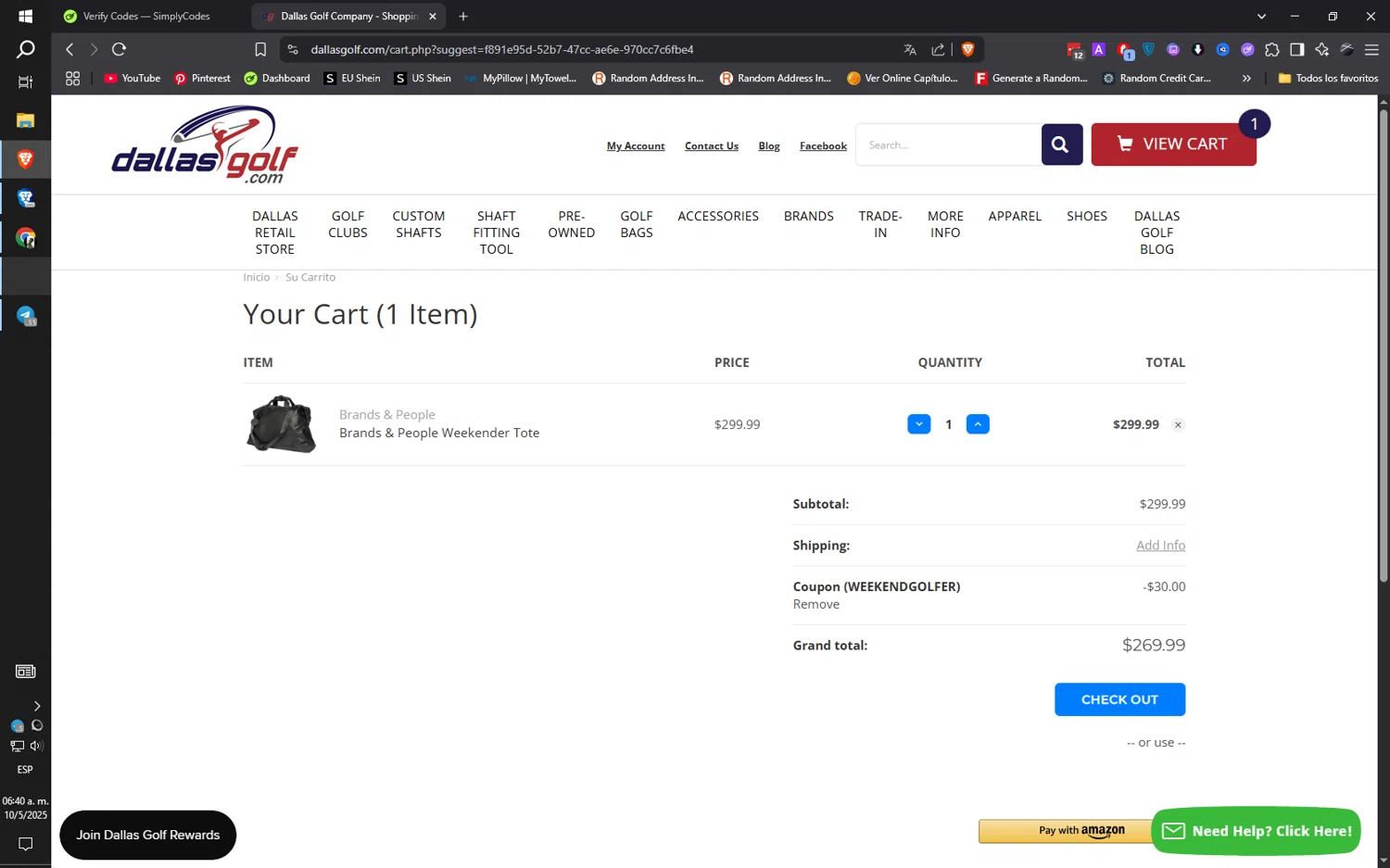Open the PRE-OWNED menu
The height and width of the screenshot is (868, 1390).
point(572,224)
